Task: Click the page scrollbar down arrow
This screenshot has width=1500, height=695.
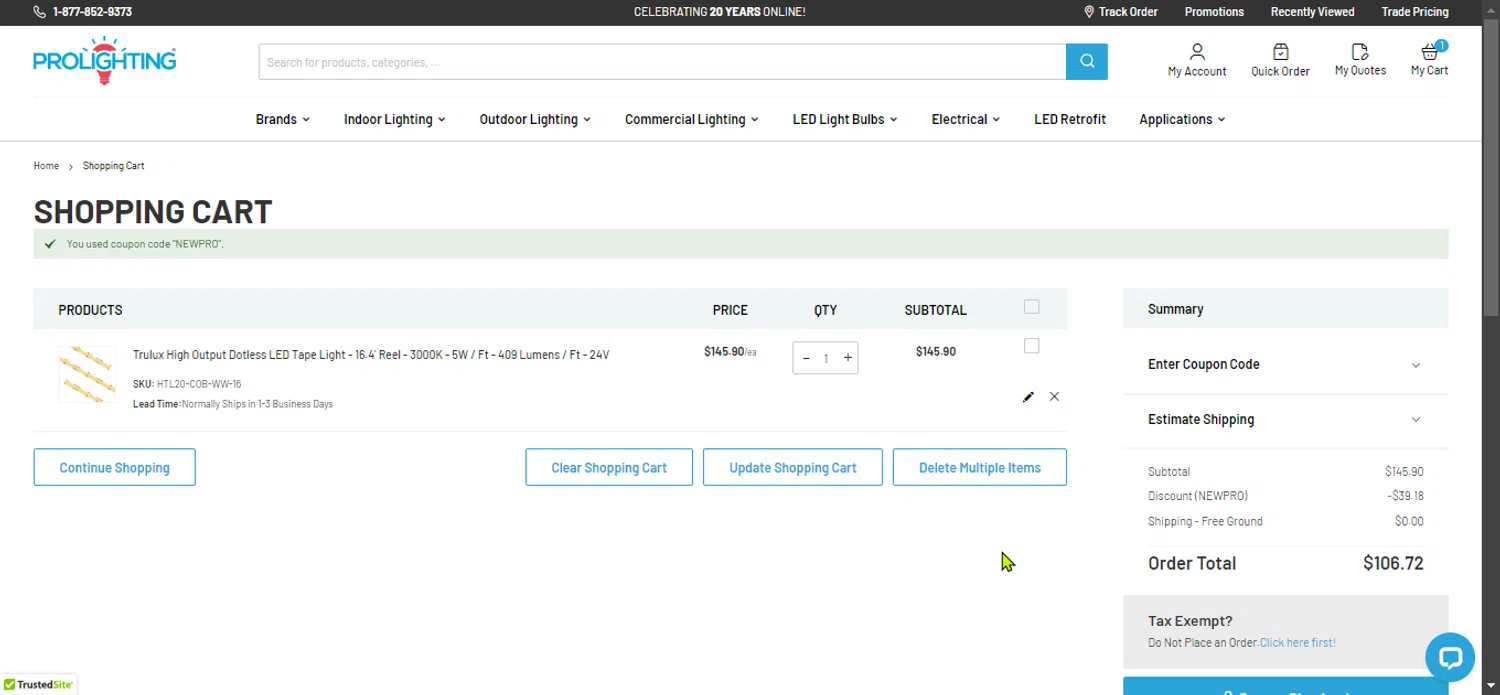Action: (1490, 686)
